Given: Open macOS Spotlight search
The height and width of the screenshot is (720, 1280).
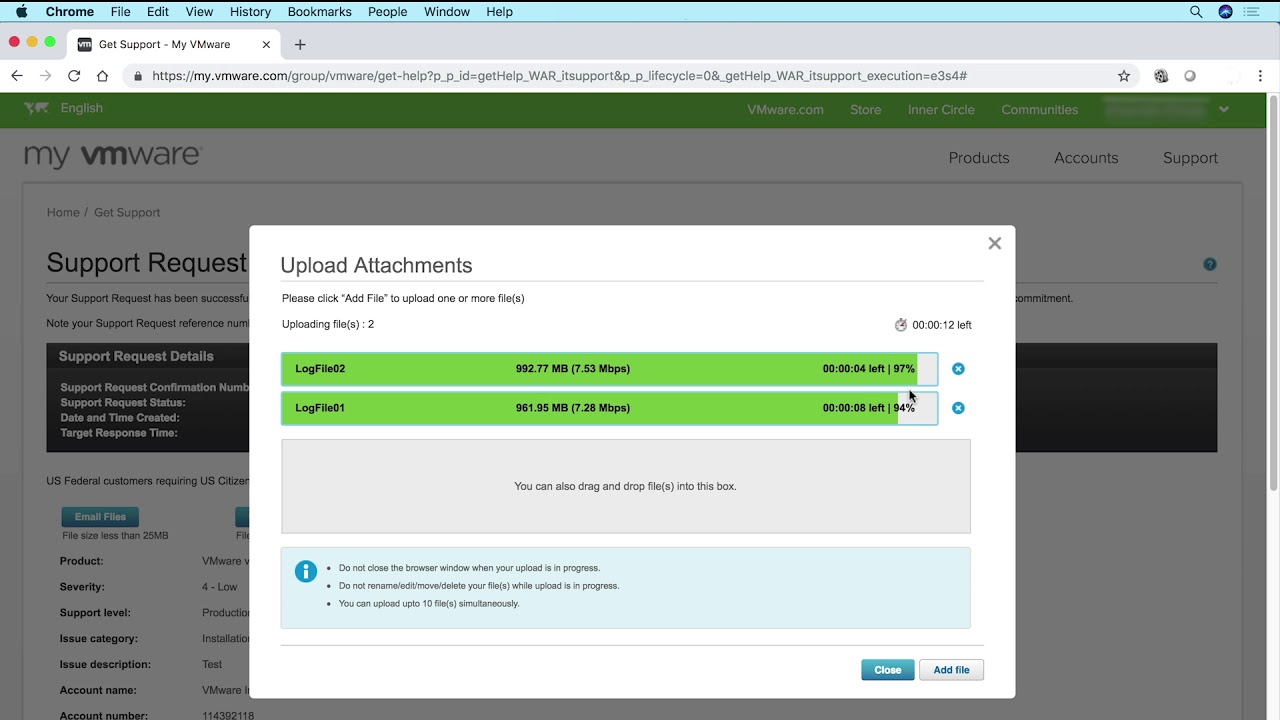Looking at the screenshot, I should [1196, 12].
